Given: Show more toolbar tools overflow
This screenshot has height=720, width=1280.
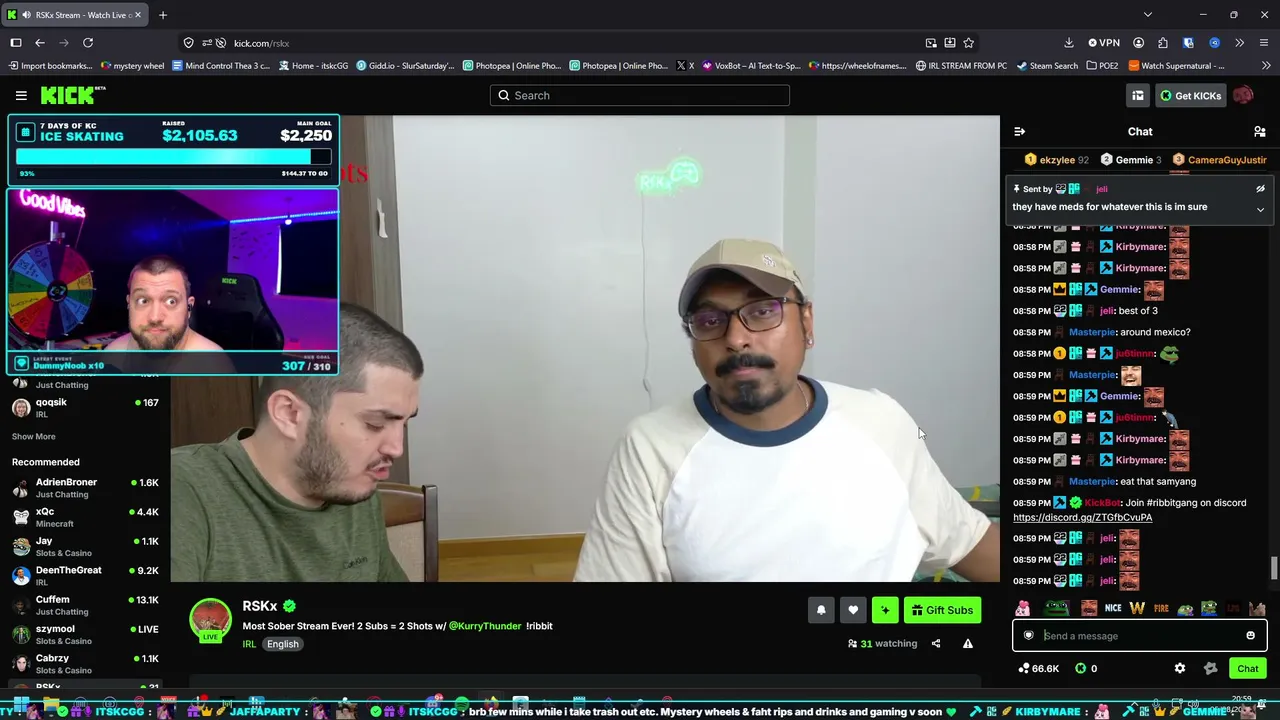Looking at the screenshot, I should 1240,43.
